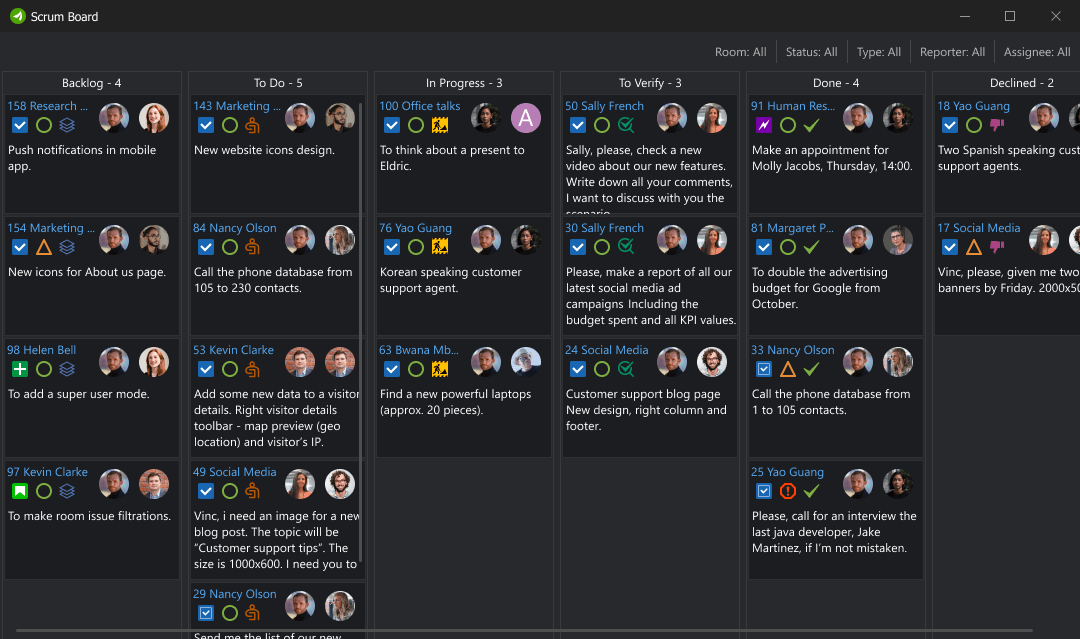Click the orange triangle icon on card 154 Marketing
Viewport: 1080px width, 639px height.
[x=44, y=247]
